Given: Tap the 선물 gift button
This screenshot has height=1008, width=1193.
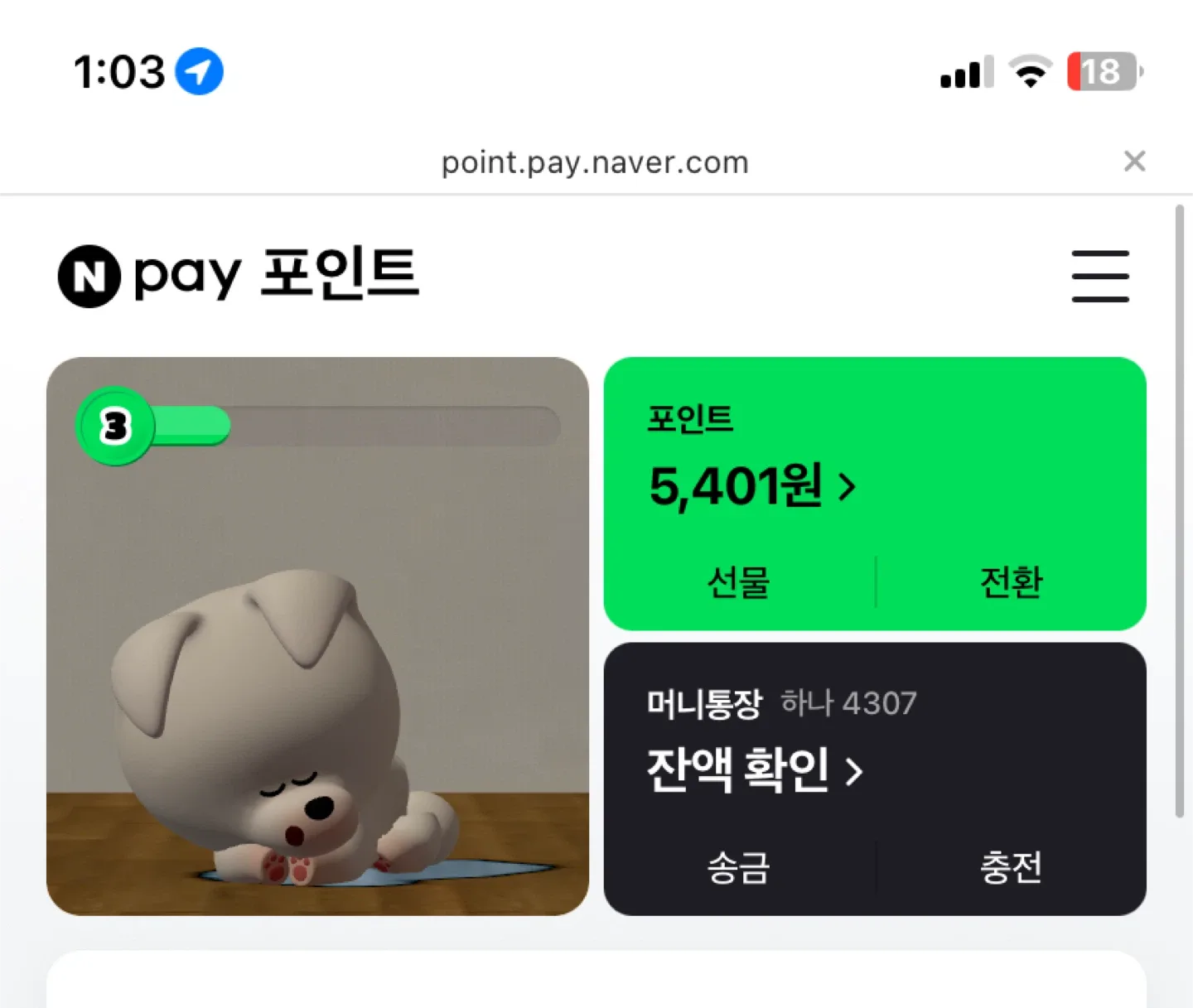Looking at the screenshot, I should (x=739, y=582).
